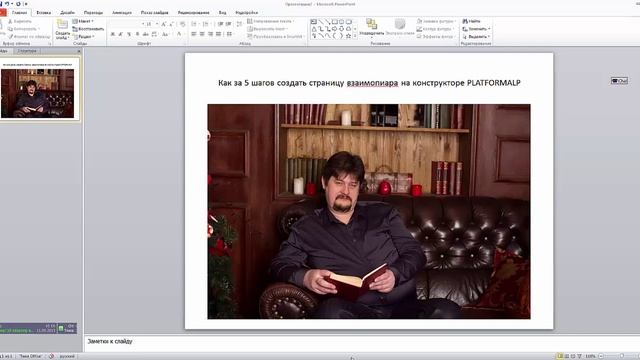Viewport: 640px width, 360px height.
Task: Open Преобразовать в SmartArt dropdown
Action: [276, 37]
